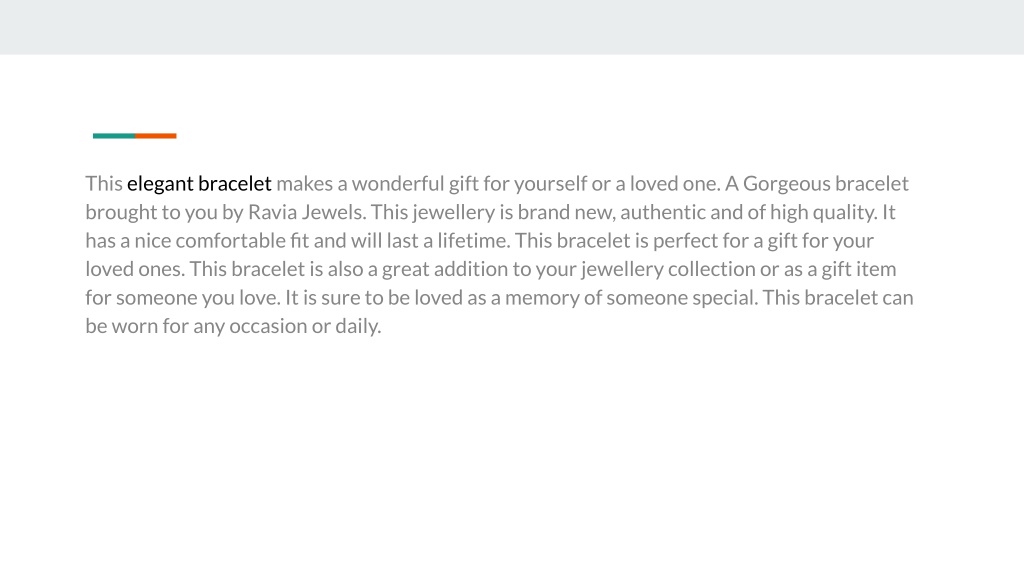Click the word yourself in first line

pyautogui.click(x=550, y=184)
